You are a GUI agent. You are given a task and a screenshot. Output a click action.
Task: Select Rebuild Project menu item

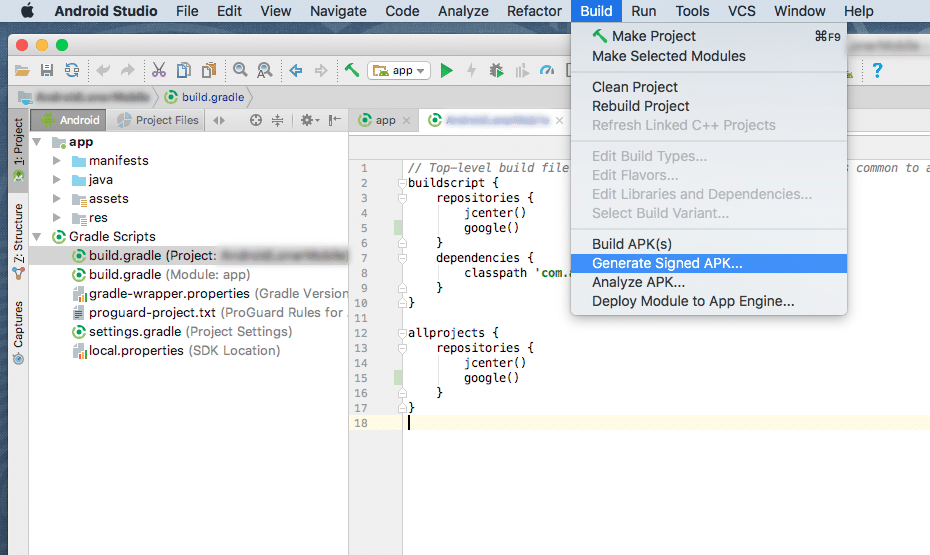709,106
